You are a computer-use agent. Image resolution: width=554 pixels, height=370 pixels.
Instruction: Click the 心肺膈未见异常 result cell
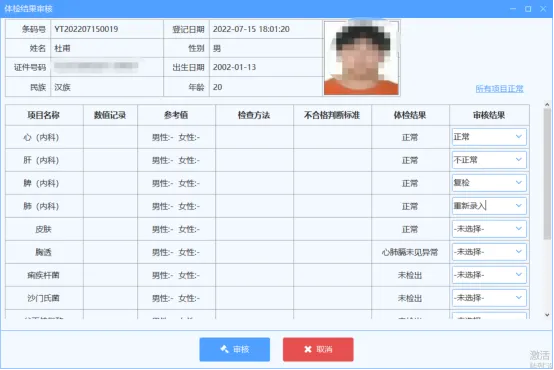pos(410,252)
